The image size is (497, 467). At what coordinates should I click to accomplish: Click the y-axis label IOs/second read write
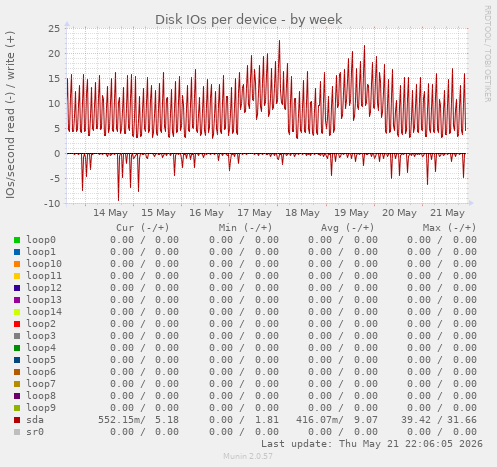click(10, 115)
